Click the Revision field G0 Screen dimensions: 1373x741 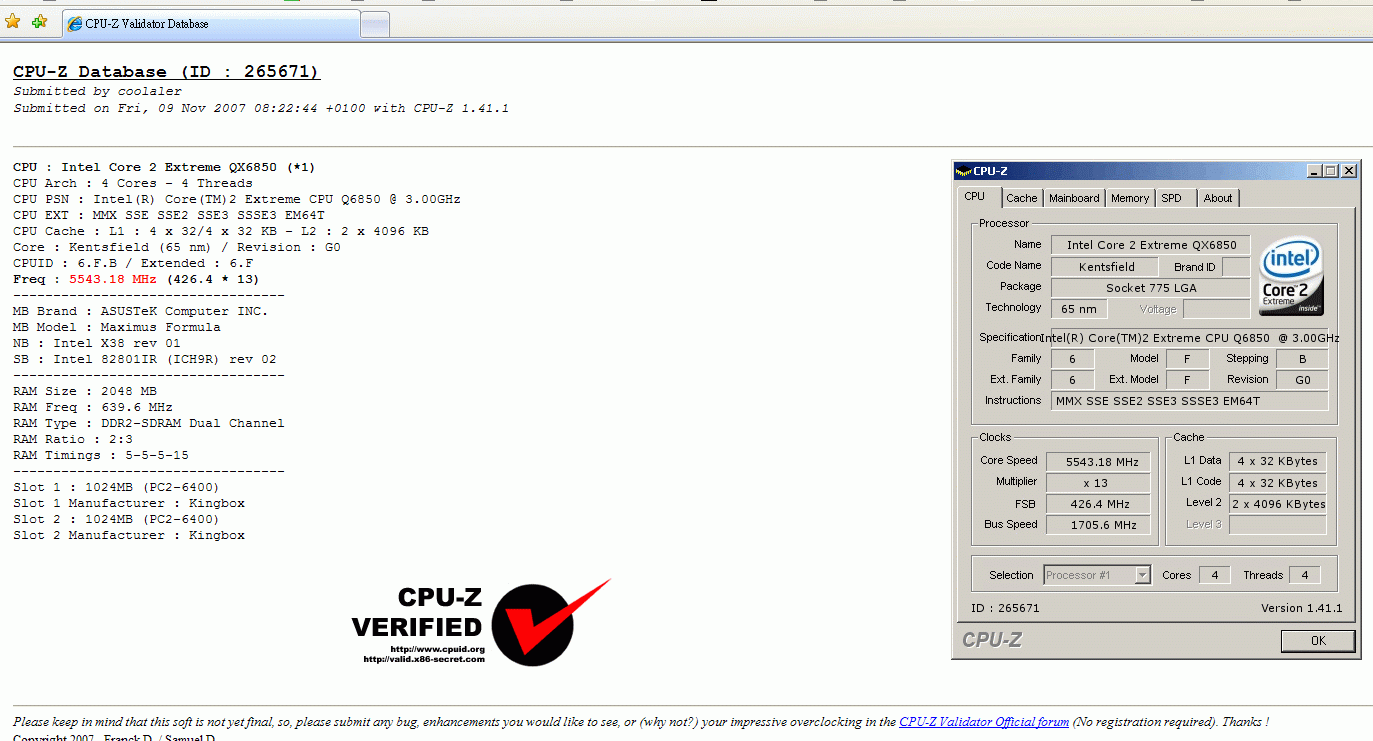1303,380
